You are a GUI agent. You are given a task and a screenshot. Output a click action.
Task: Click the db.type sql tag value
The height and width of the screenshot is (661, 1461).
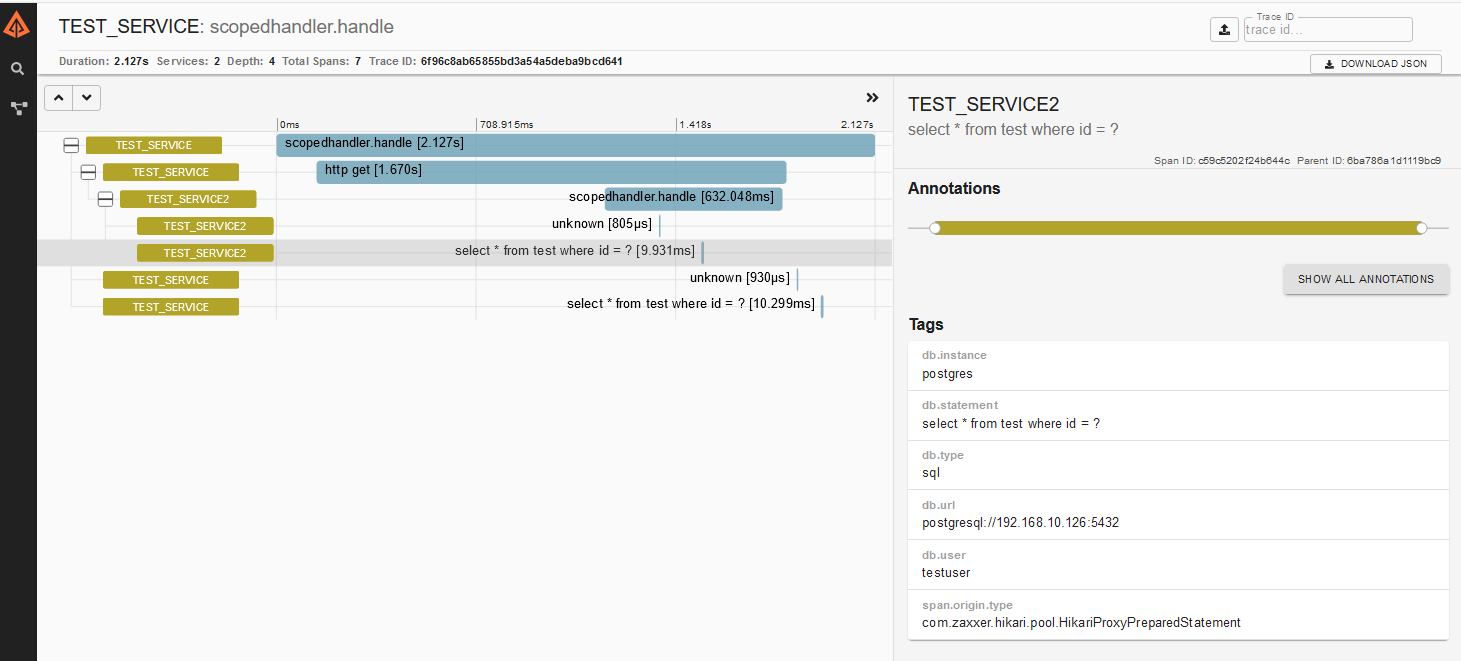(931, 473)
